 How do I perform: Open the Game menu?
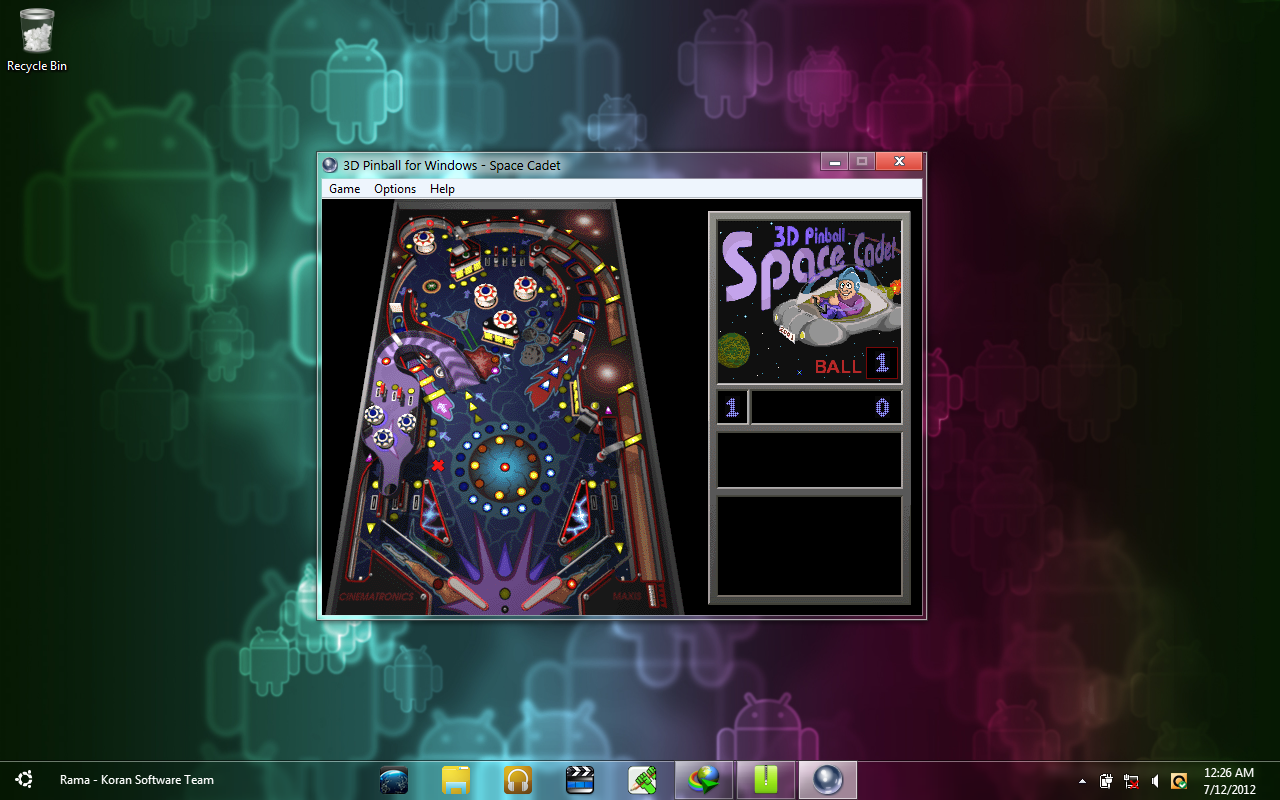(345, 189)
